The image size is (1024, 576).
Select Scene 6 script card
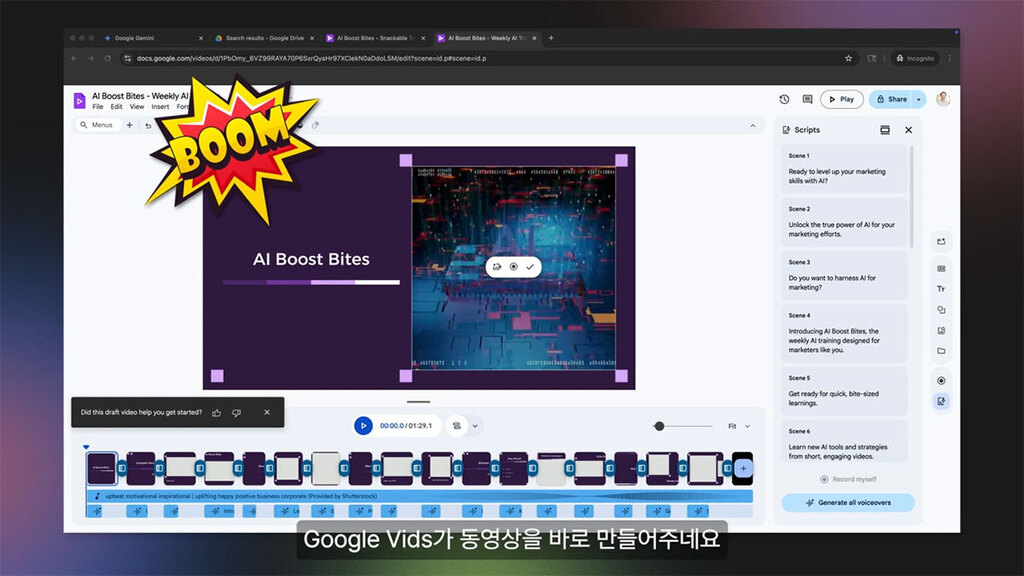(844, 441)
